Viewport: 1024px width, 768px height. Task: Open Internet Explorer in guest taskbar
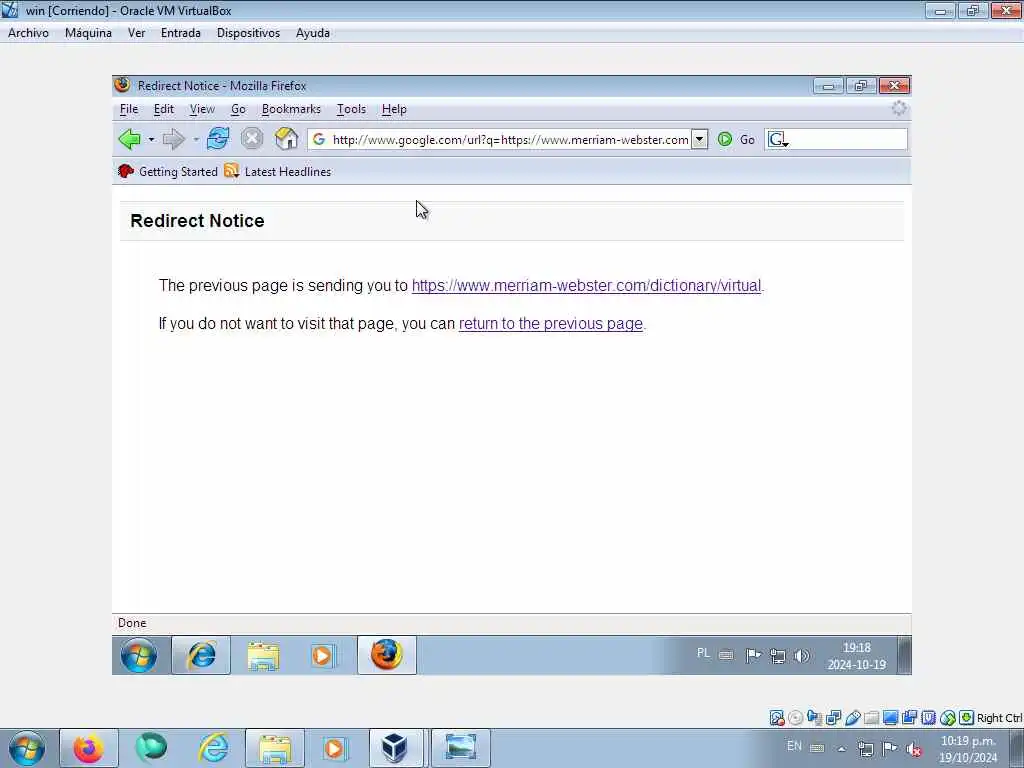coord(201,655)
